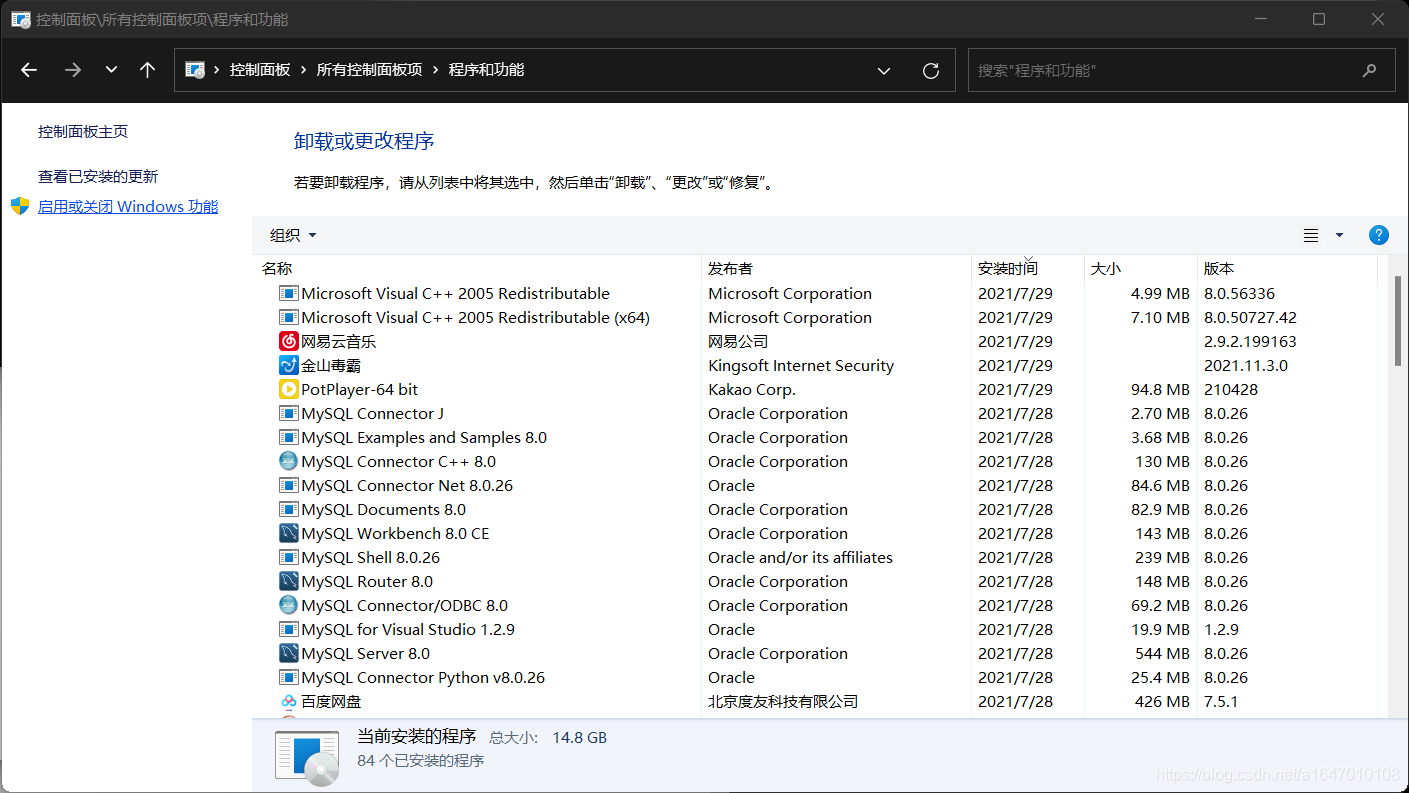Click the MySQL Workbench 8.0 CE icon
The height and width of the screenshot is (793, 1409).
pyautogui.click(x=288, y=534)
